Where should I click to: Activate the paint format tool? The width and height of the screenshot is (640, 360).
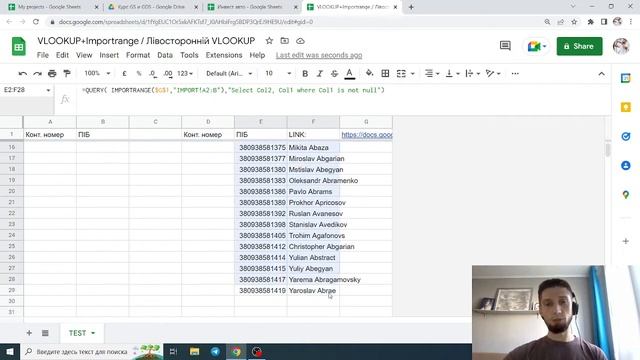click(67, 73)
